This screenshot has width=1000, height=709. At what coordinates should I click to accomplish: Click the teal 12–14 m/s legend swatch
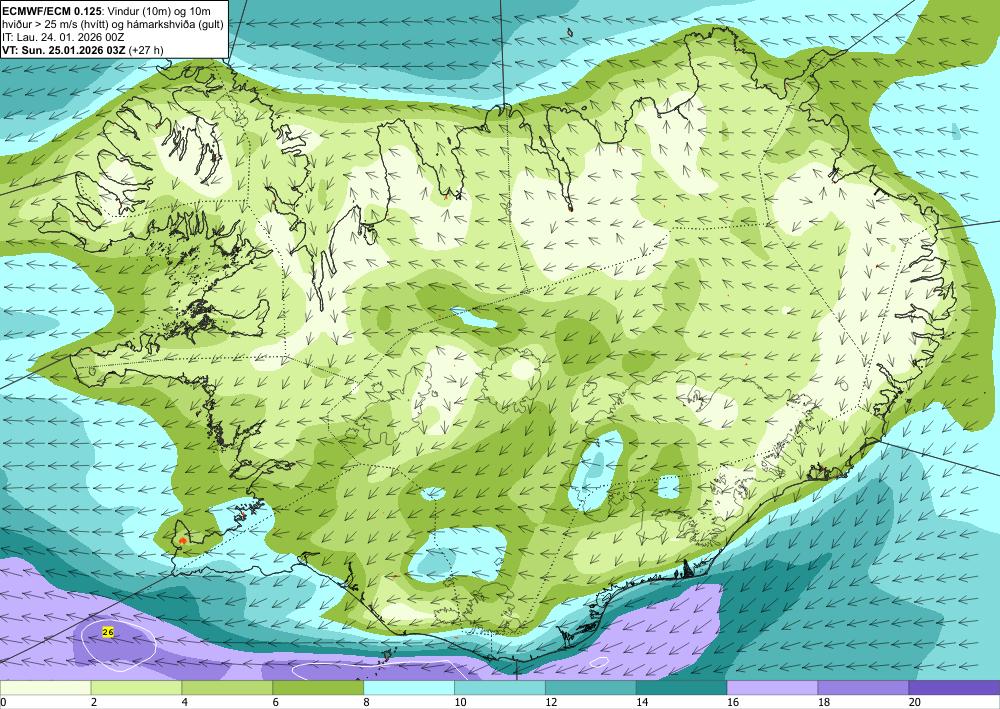[x=591, y=688]
